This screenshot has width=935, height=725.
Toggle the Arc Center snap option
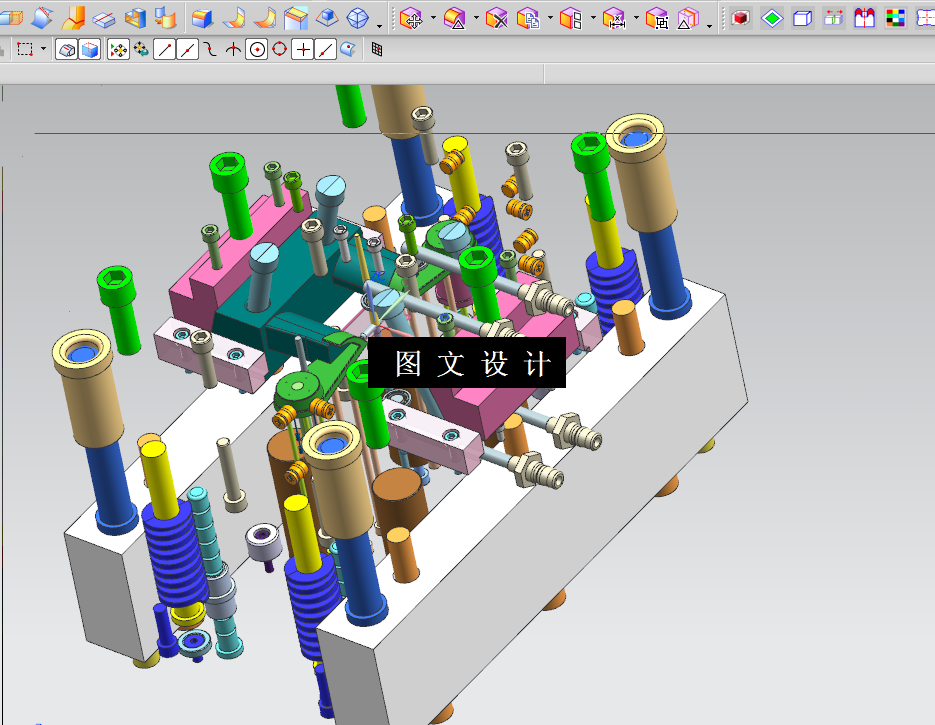coord(256,49)
